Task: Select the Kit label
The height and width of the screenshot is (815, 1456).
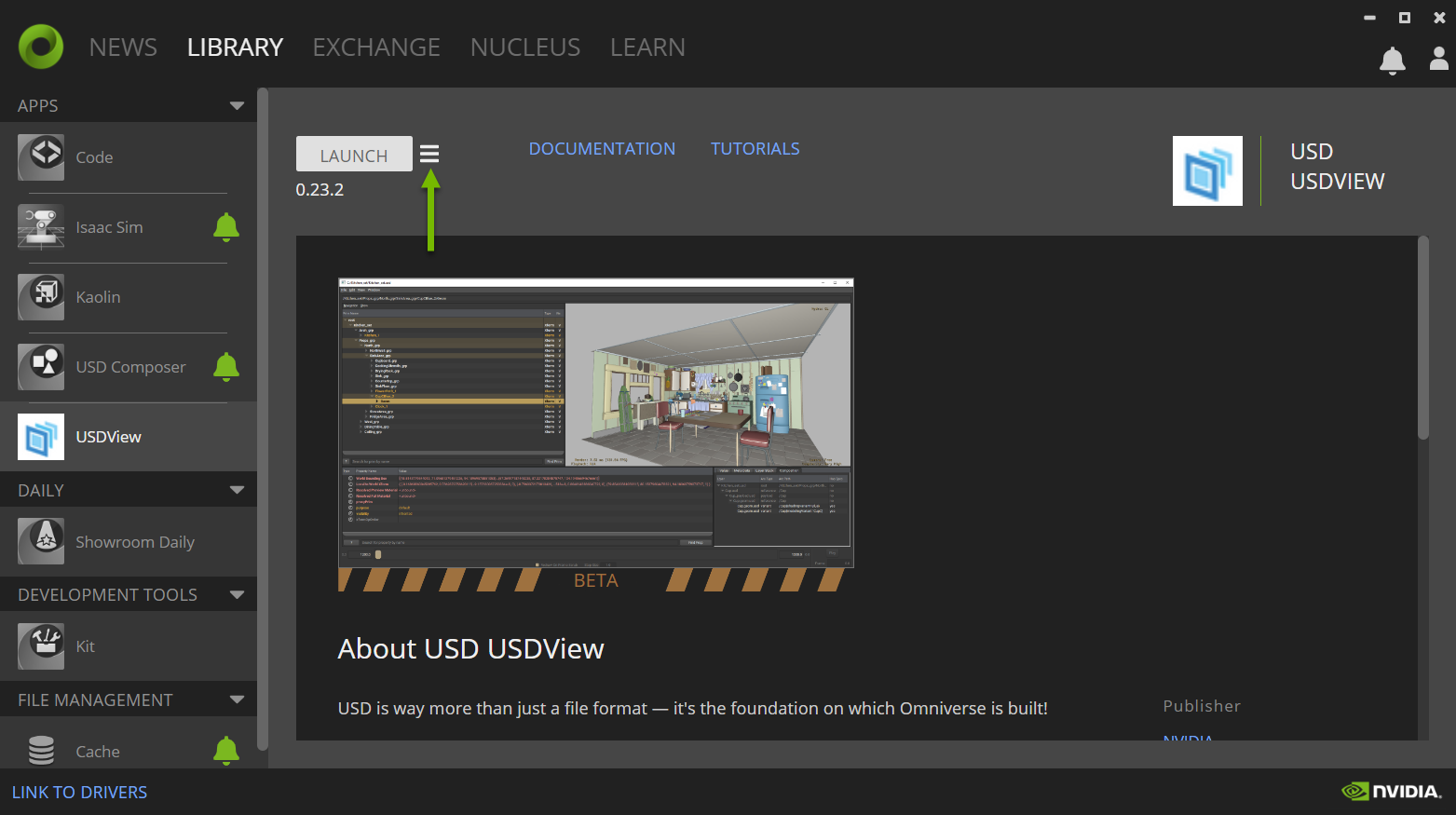Action: (85, 646)
